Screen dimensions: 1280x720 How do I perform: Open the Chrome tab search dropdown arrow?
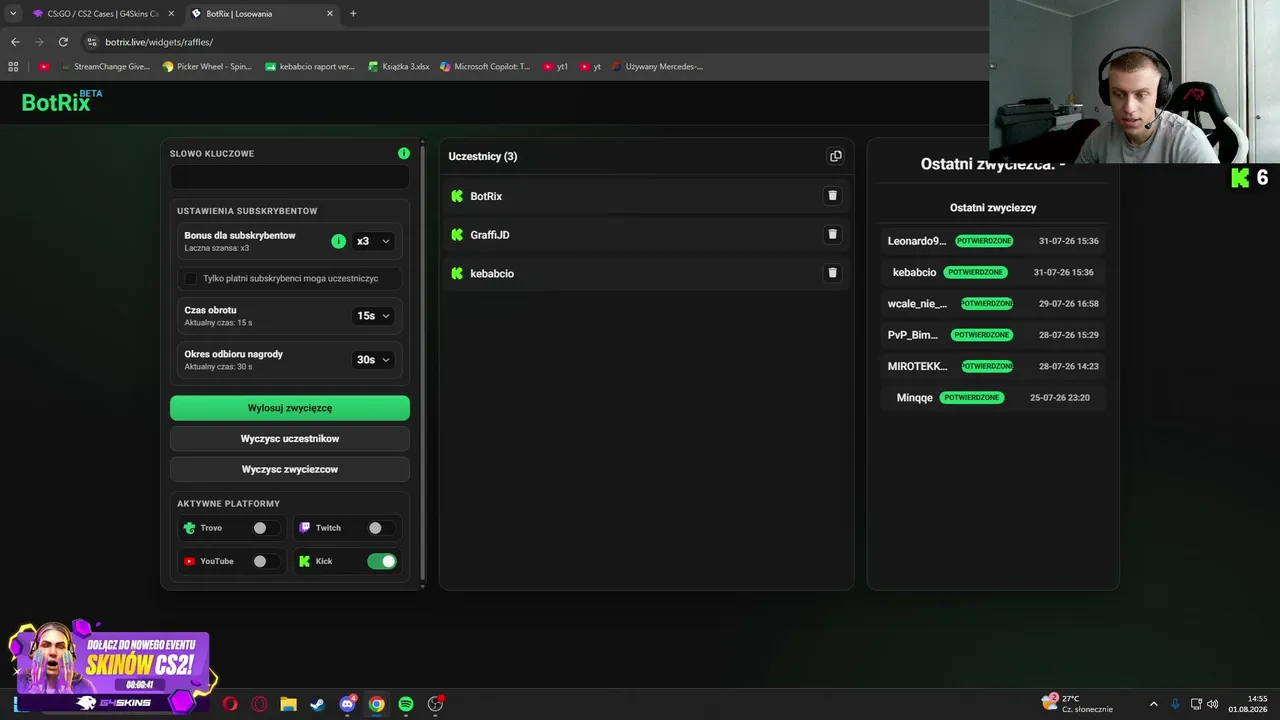click(12, 14)
